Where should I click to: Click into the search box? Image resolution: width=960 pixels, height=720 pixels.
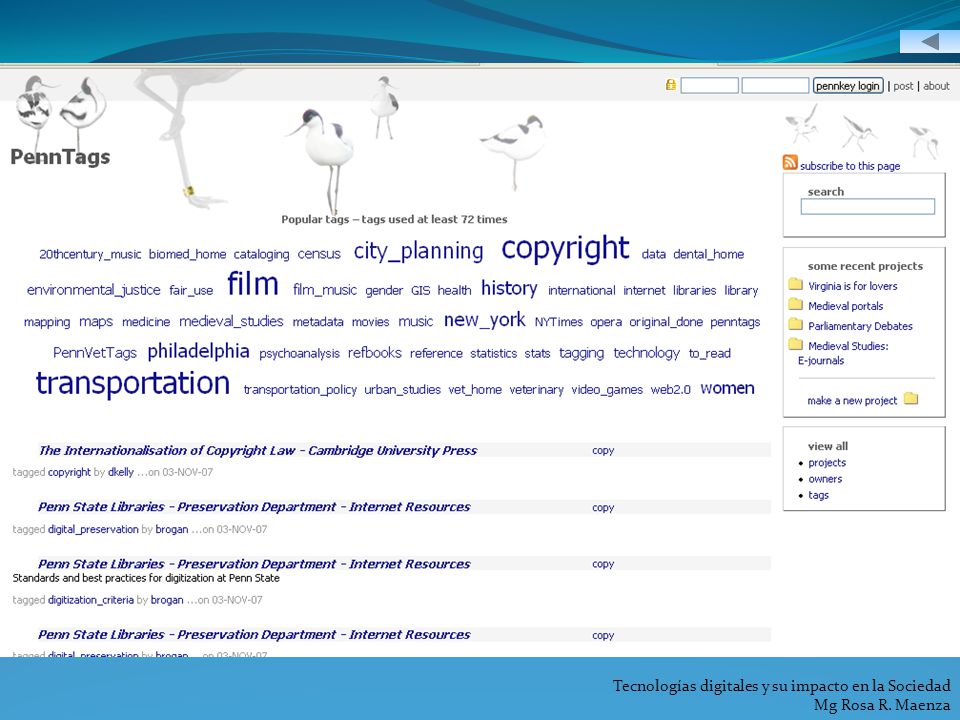click(x=868, y=207)
